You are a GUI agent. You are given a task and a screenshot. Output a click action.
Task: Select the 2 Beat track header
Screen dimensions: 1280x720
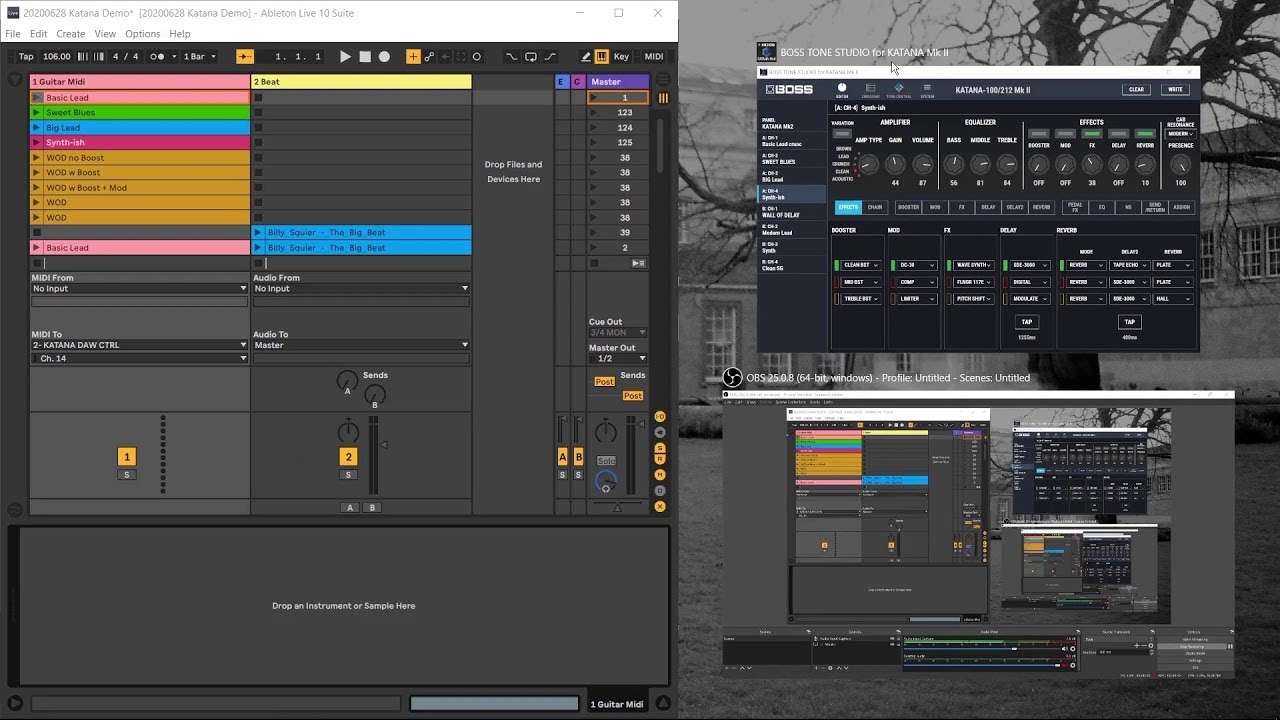361,82
